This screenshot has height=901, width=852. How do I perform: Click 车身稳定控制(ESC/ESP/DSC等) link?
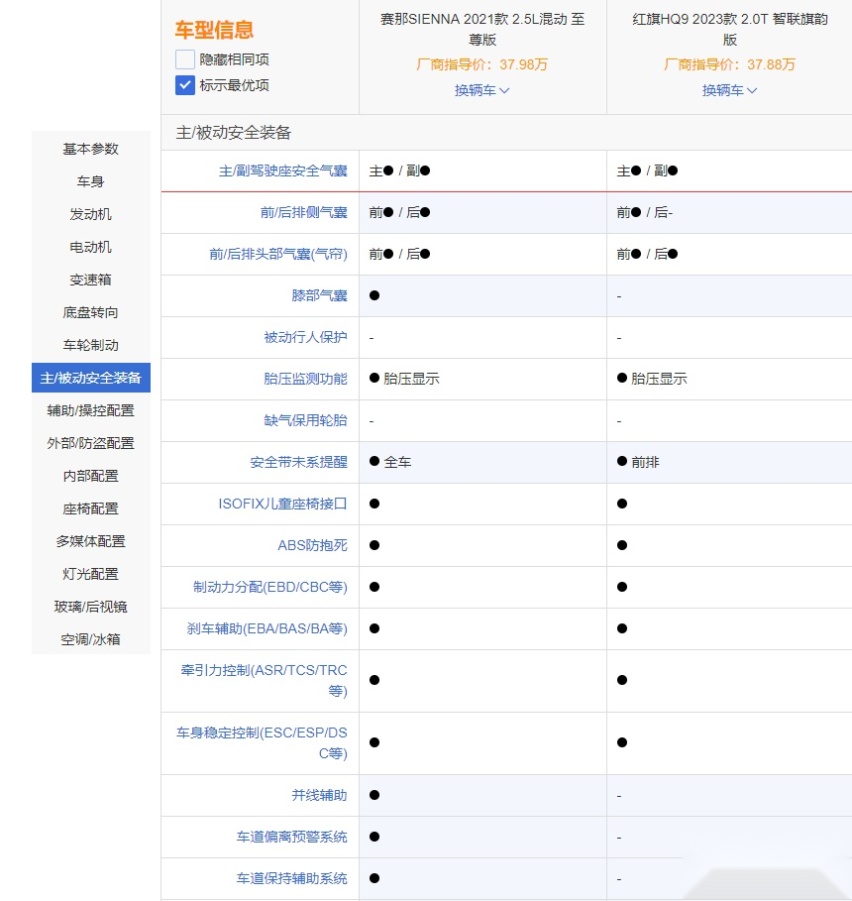262,743
